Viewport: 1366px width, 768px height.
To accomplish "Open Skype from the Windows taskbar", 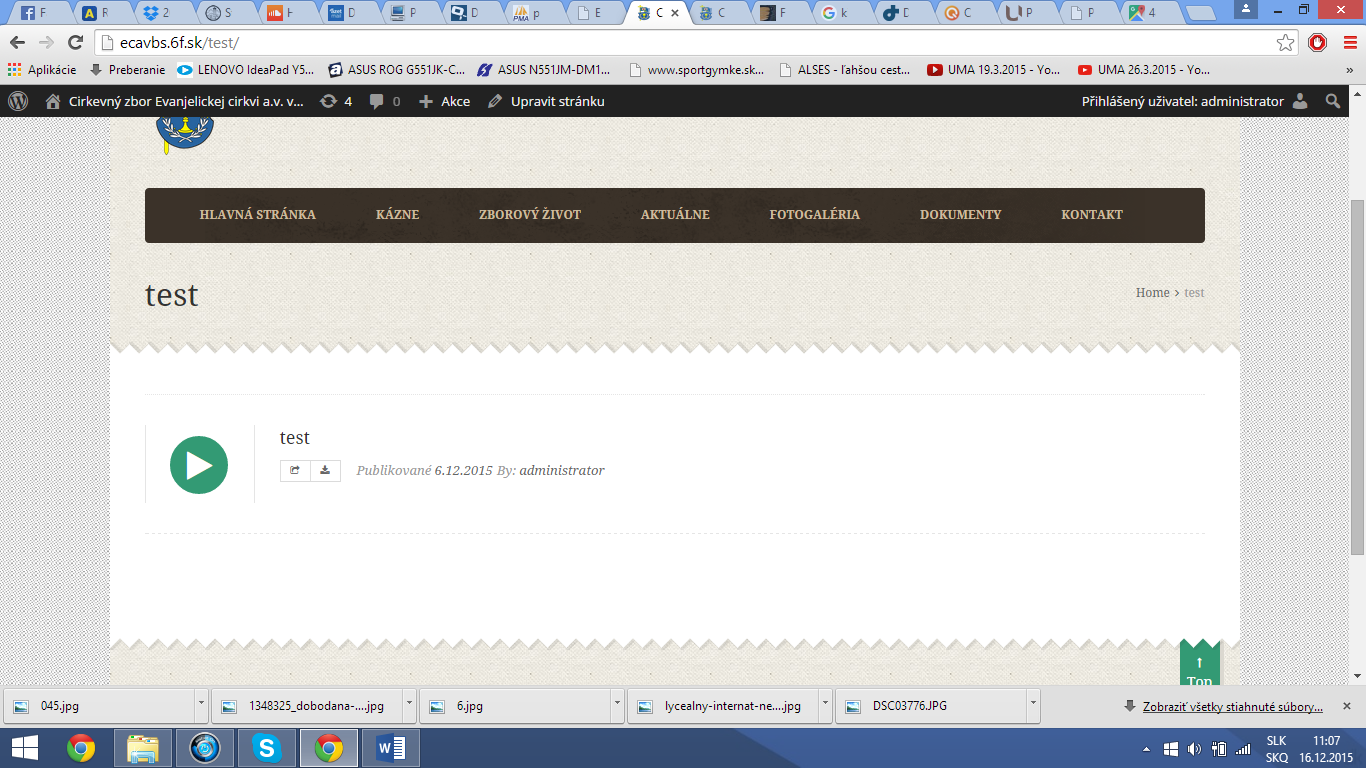I will 267,748.
